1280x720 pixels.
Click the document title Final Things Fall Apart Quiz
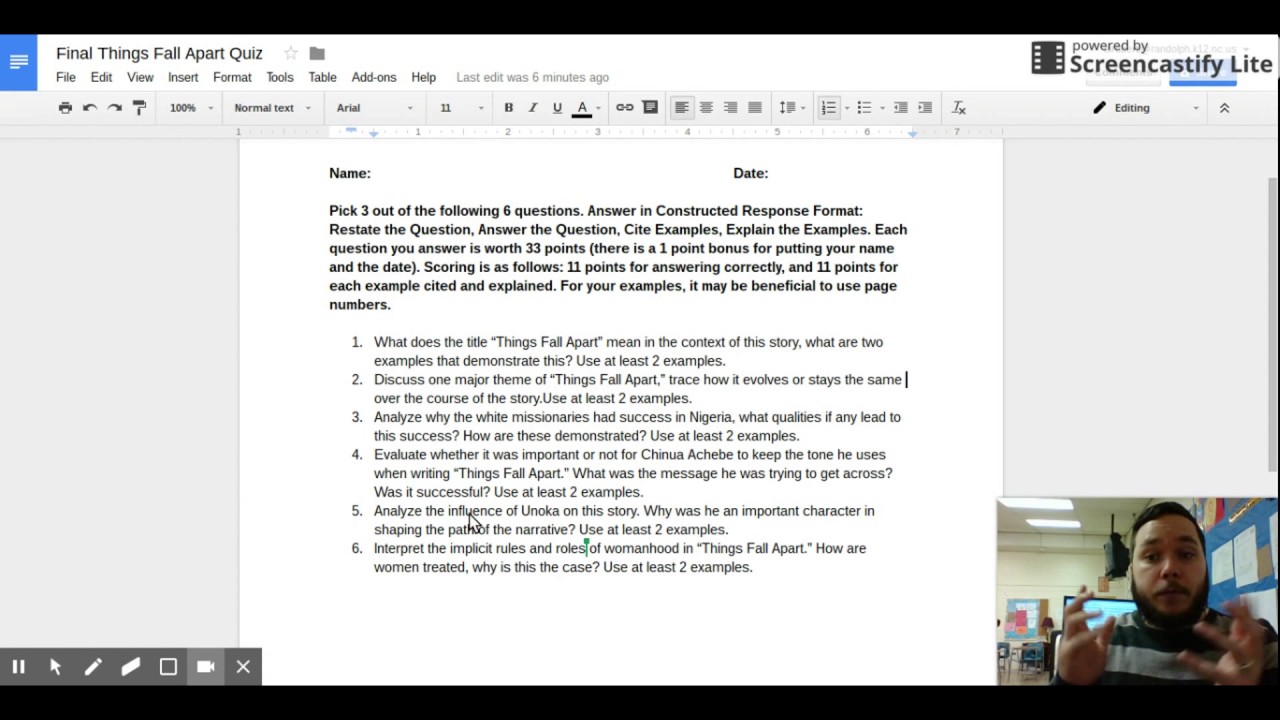coord(159,53)
